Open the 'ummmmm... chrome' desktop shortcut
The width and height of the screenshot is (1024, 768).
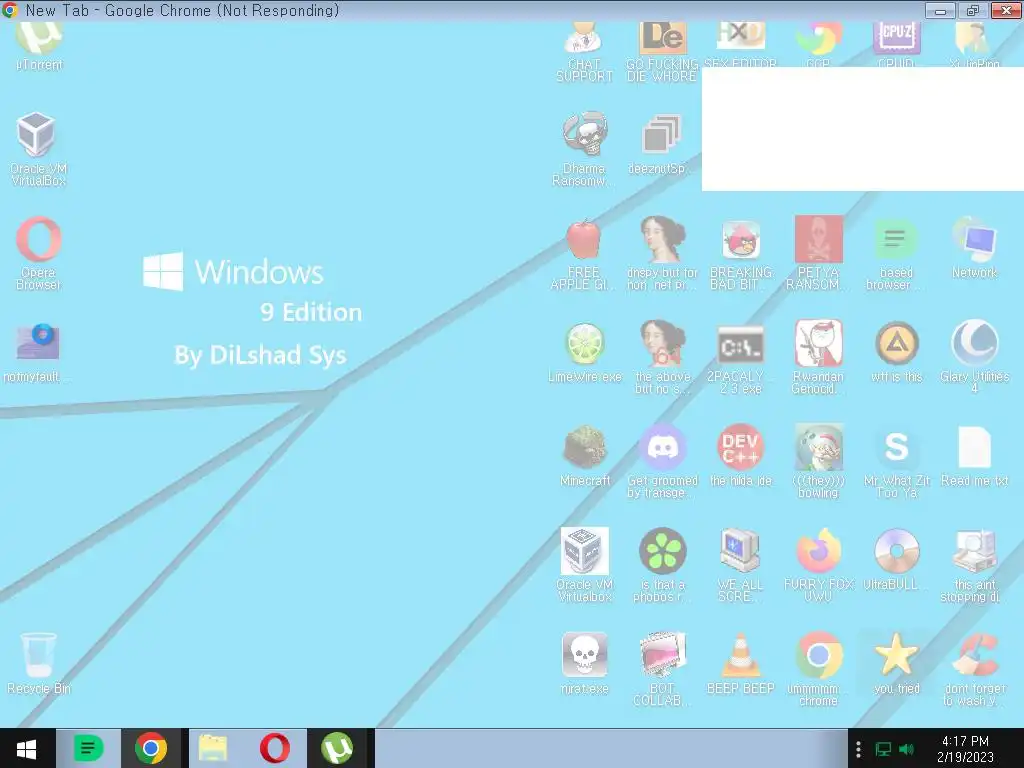818,669
